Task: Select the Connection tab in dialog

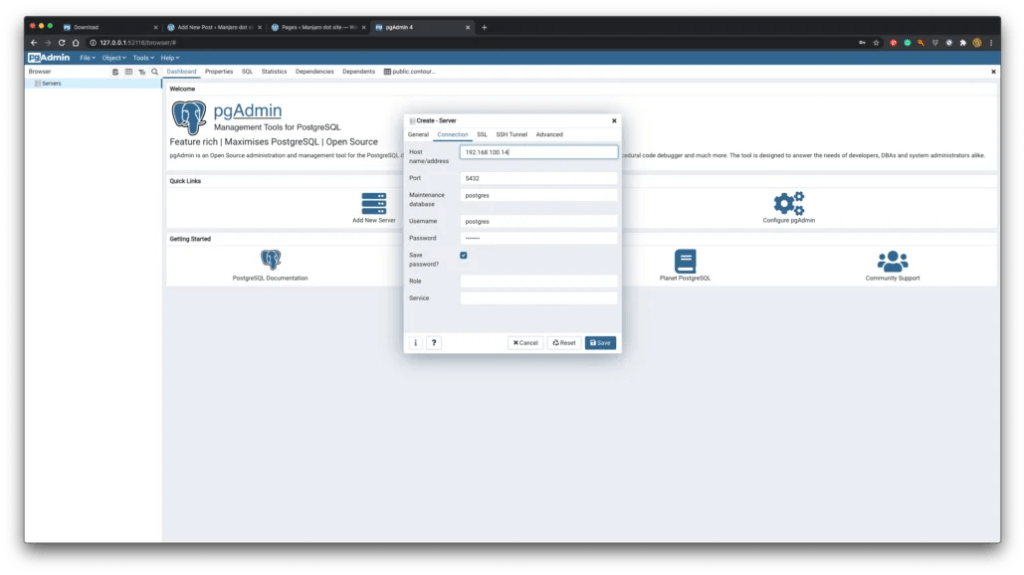Action: (453, 135)
